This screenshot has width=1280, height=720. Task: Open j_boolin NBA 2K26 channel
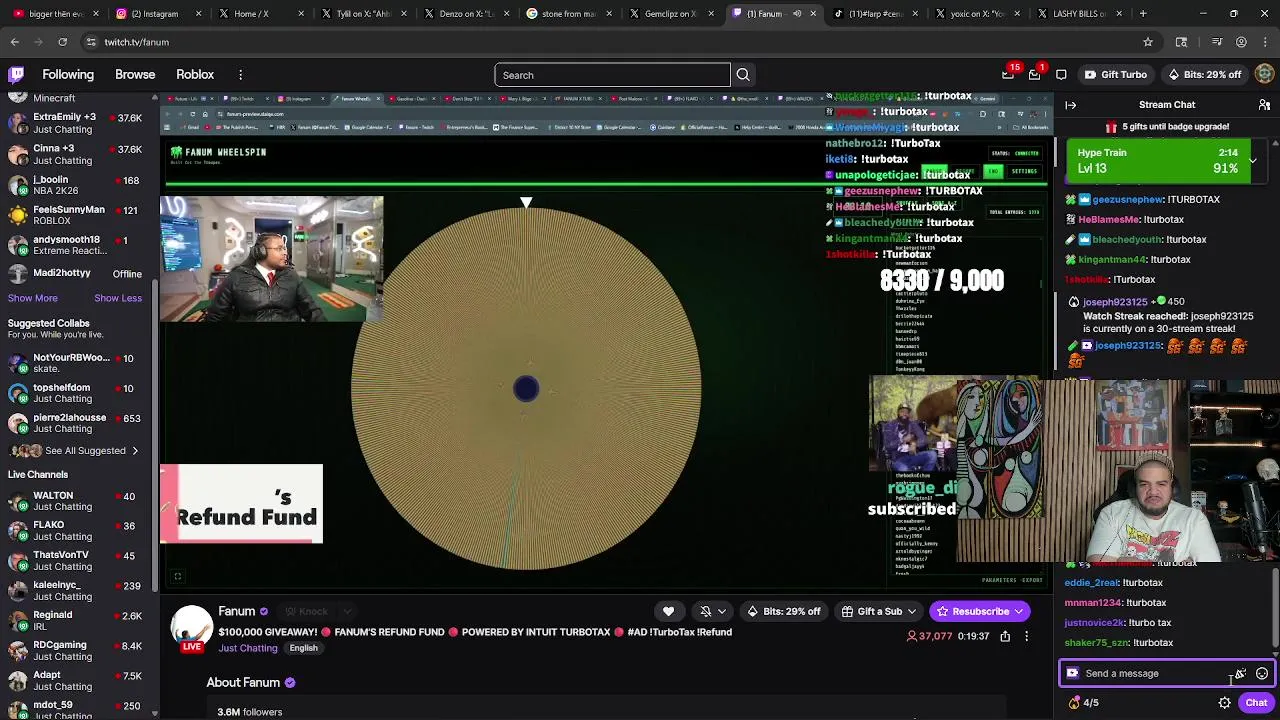pos(78,186)
